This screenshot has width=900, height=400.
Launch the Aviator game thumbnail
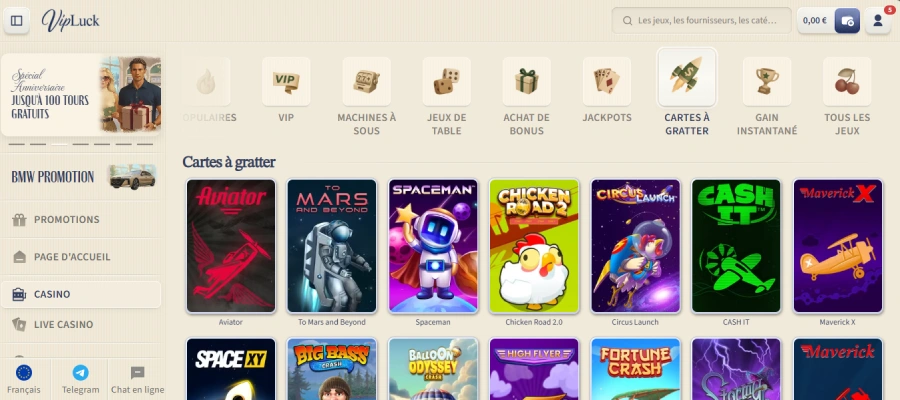(x=231, y=246)
